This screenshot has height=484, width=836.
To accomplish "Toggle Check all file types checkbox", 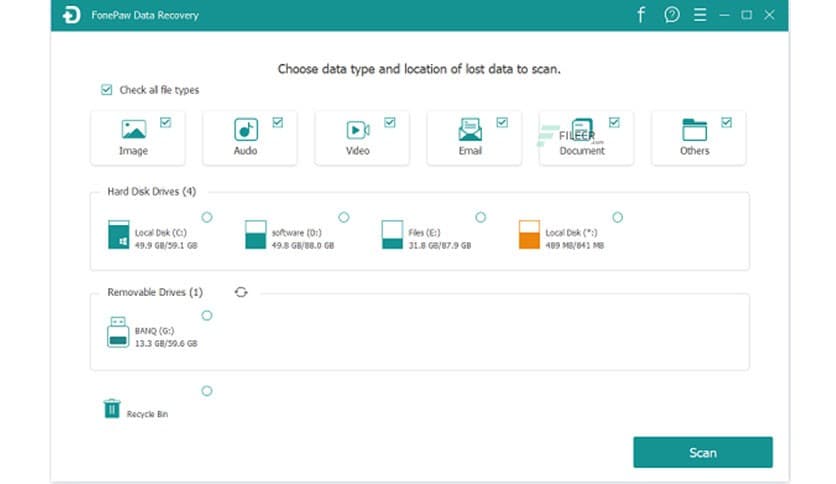I will point(107,90).
